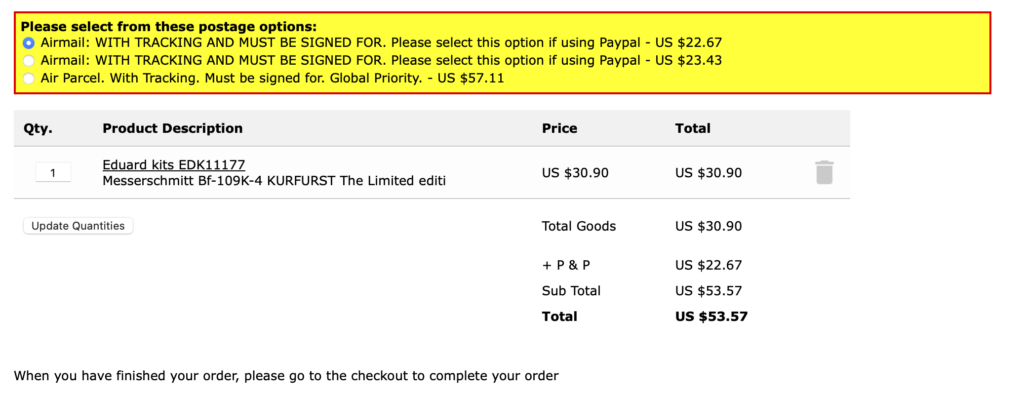The image size is (1024, 396).
Task: Click the Total Goods label
Action: point(579,227)
